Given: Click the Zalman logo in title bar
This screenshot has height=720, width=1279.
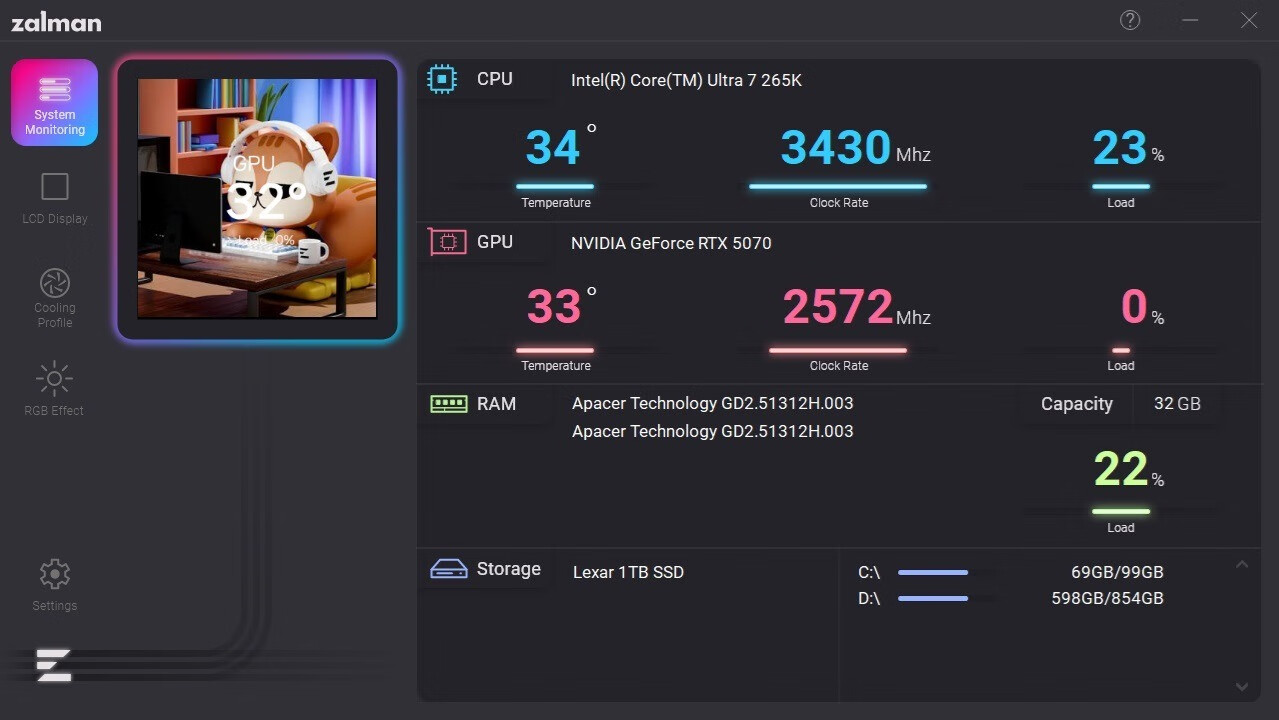Looking at the screenshot, I should (56, 22).
